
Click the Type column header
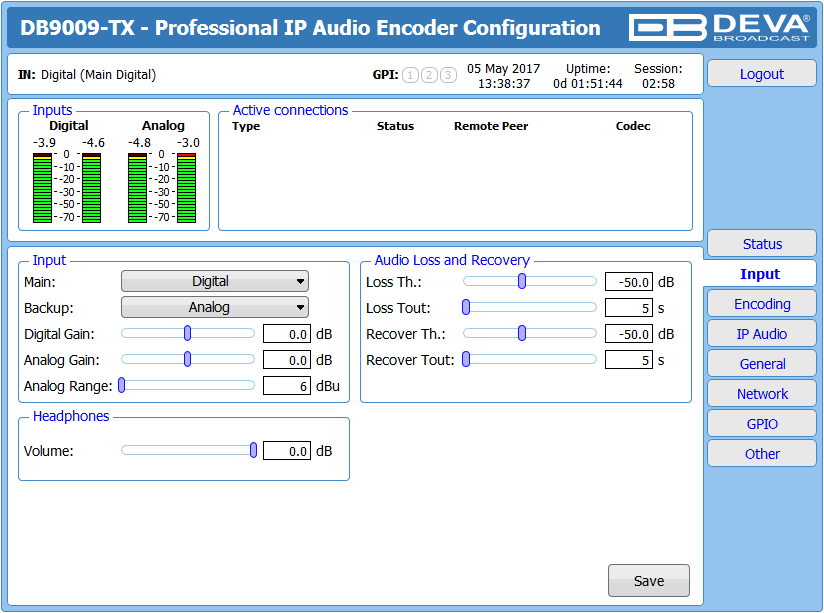coord(246,126)
